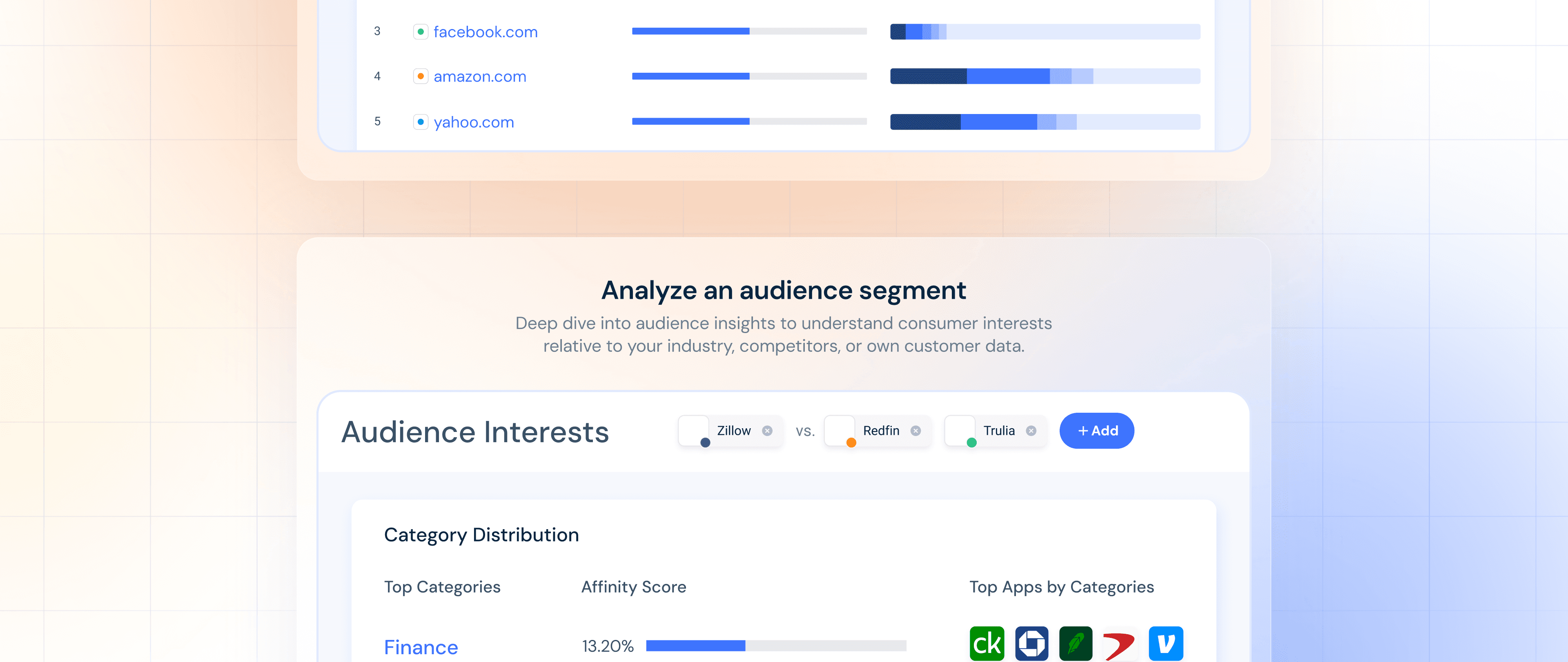The image size is (1568, 662).
Task: Click the Finance affinity score bar
Action: coord(776,646)
